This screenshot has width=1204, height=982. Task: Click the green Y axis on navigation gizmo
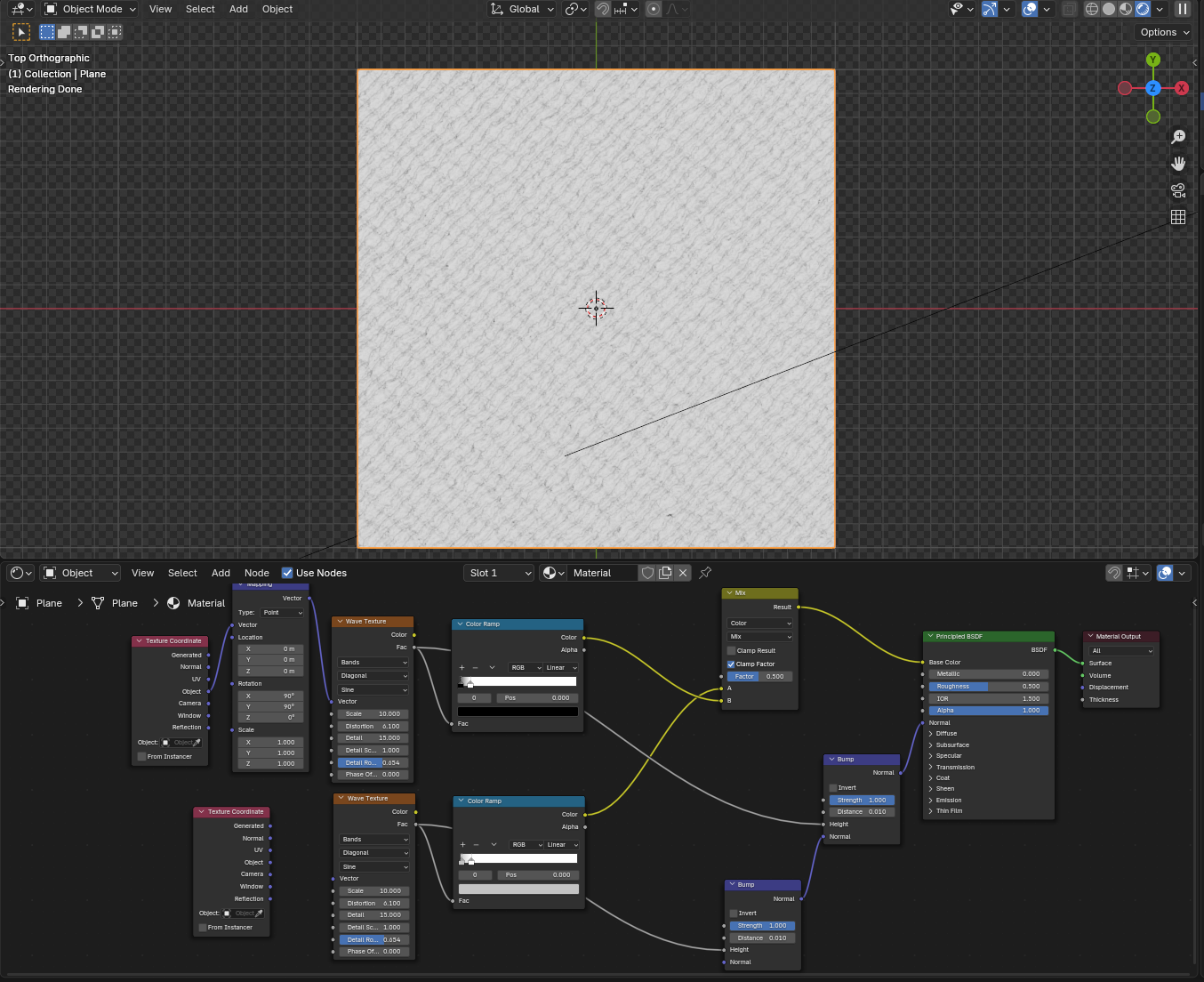(1153, 60)
